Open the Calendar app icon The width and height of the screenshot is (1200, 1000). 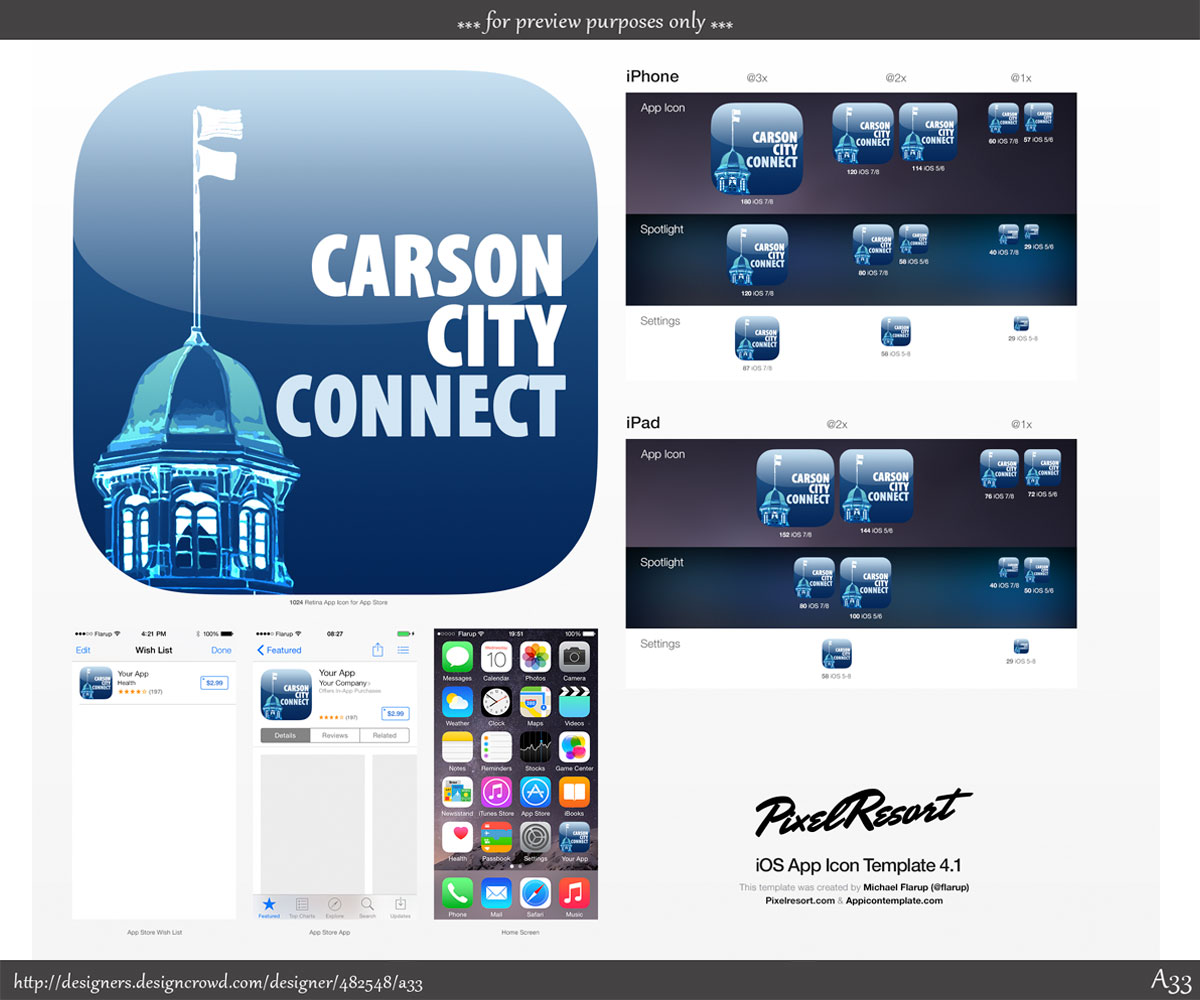pos(496,657)
